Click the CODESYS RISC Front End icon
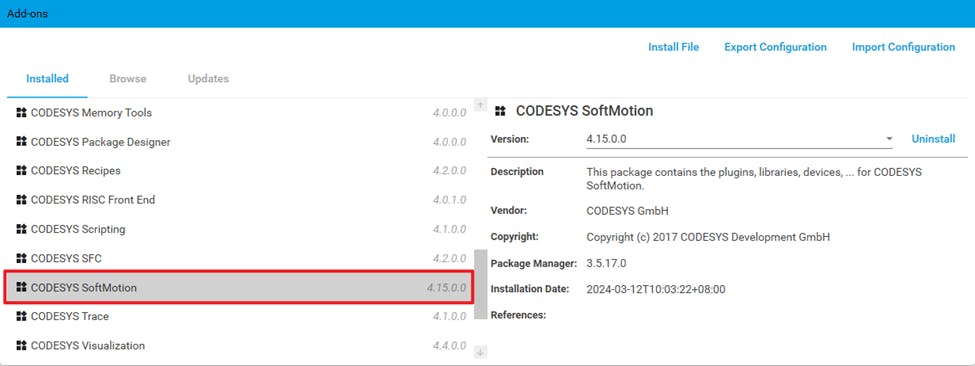 pos(22,199)
